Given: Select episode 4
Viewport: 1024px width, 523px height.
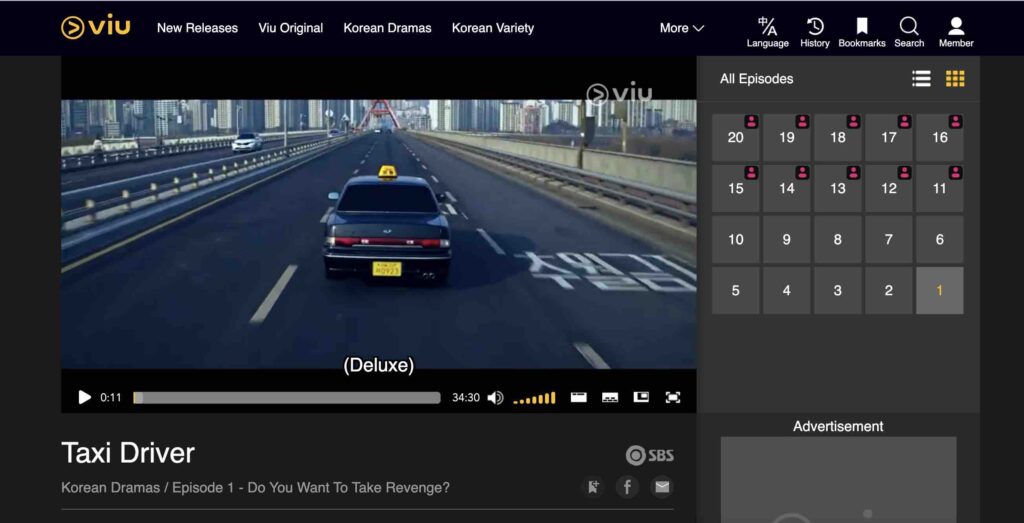Looking at the screenshot, I should click(x=786, y=291).
